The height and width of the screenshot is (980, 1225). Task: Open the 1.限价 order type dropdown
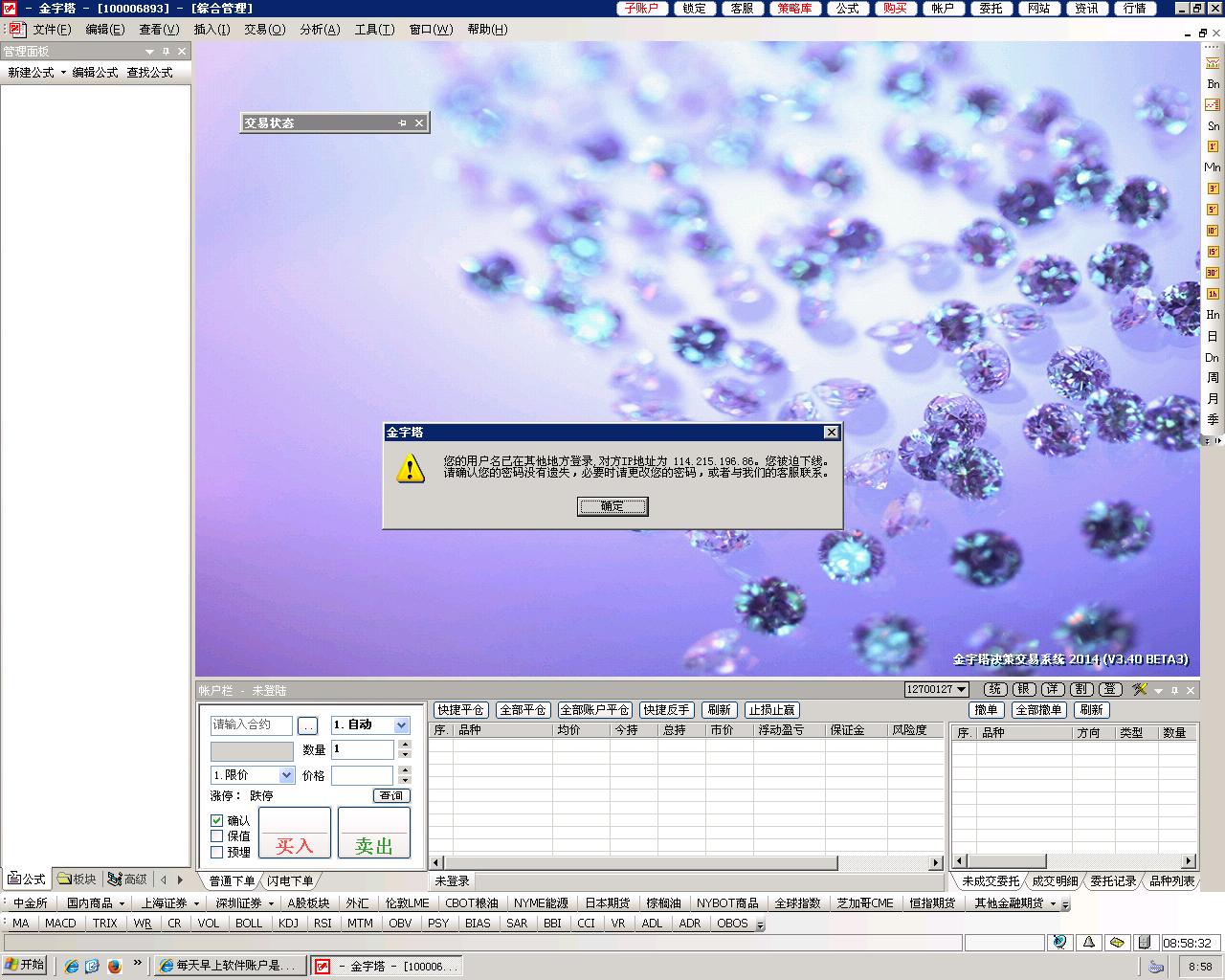click(x=286, y=775)
